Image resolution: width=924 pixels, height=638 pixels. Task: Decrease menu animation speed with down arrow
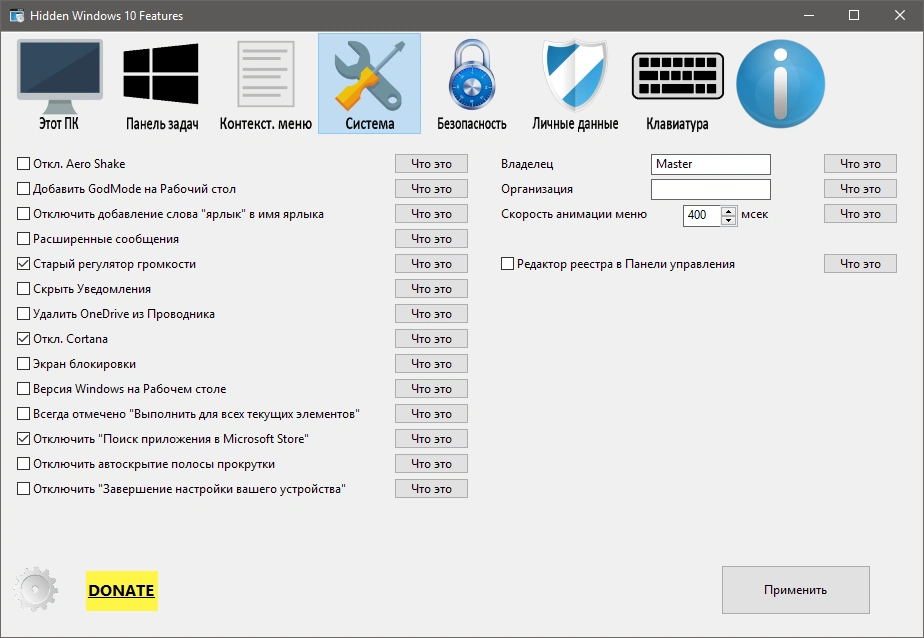tap(729, 220)
